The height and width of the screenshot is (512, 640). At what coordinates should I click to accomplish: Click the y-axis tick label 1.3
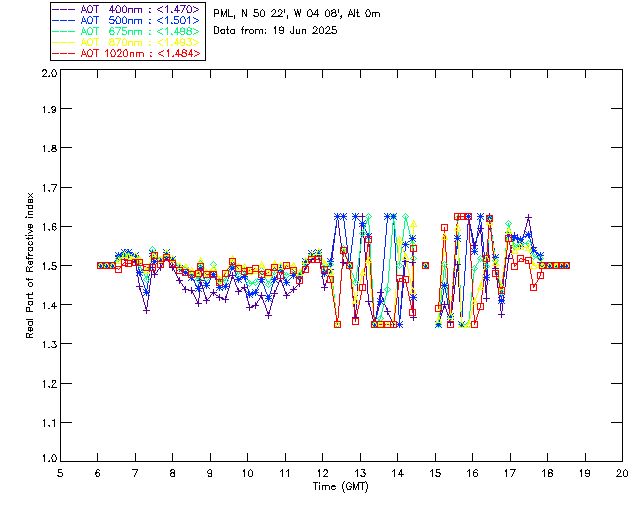tap(49, 344)
